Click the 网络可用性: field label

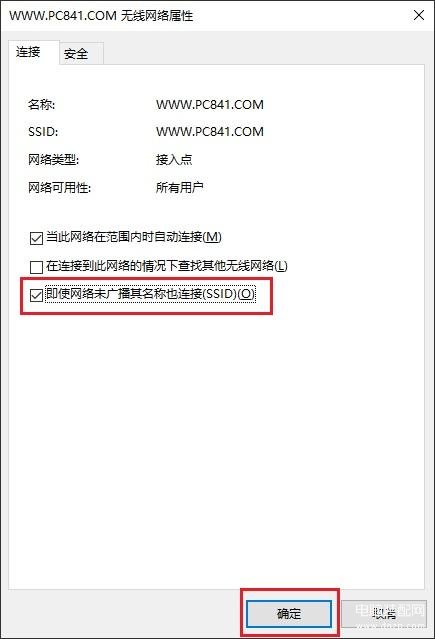pos(59,187)
